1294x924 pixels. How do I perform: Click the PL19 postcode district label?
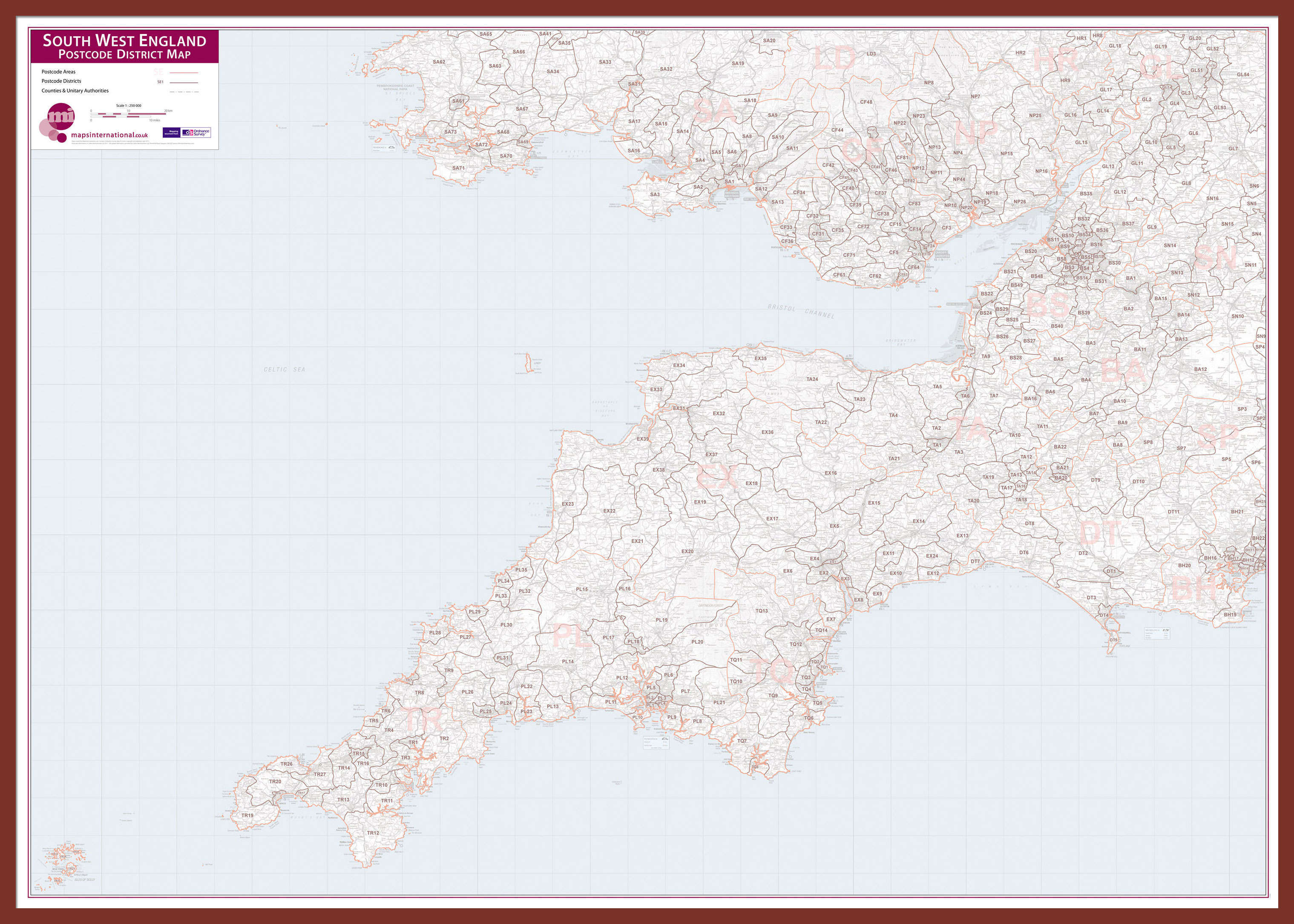[x=661, y=619]
